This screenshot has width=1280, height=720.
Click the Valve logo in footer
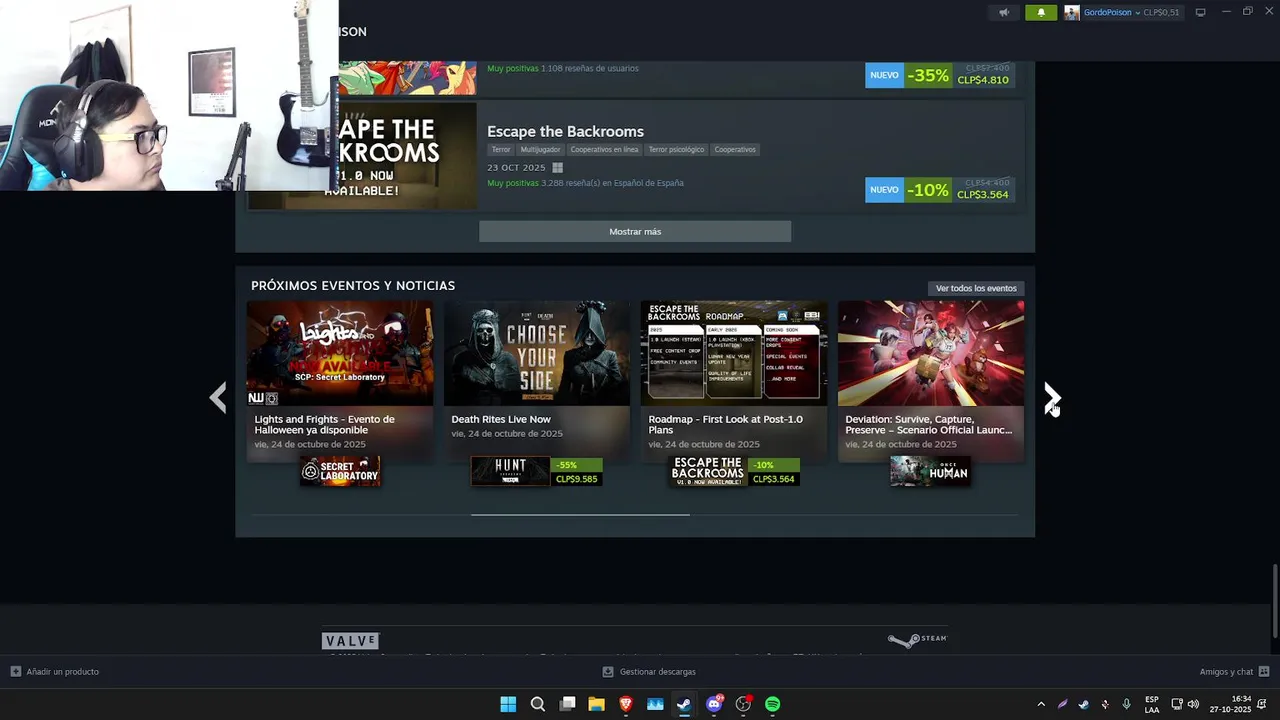click(350, 641)
